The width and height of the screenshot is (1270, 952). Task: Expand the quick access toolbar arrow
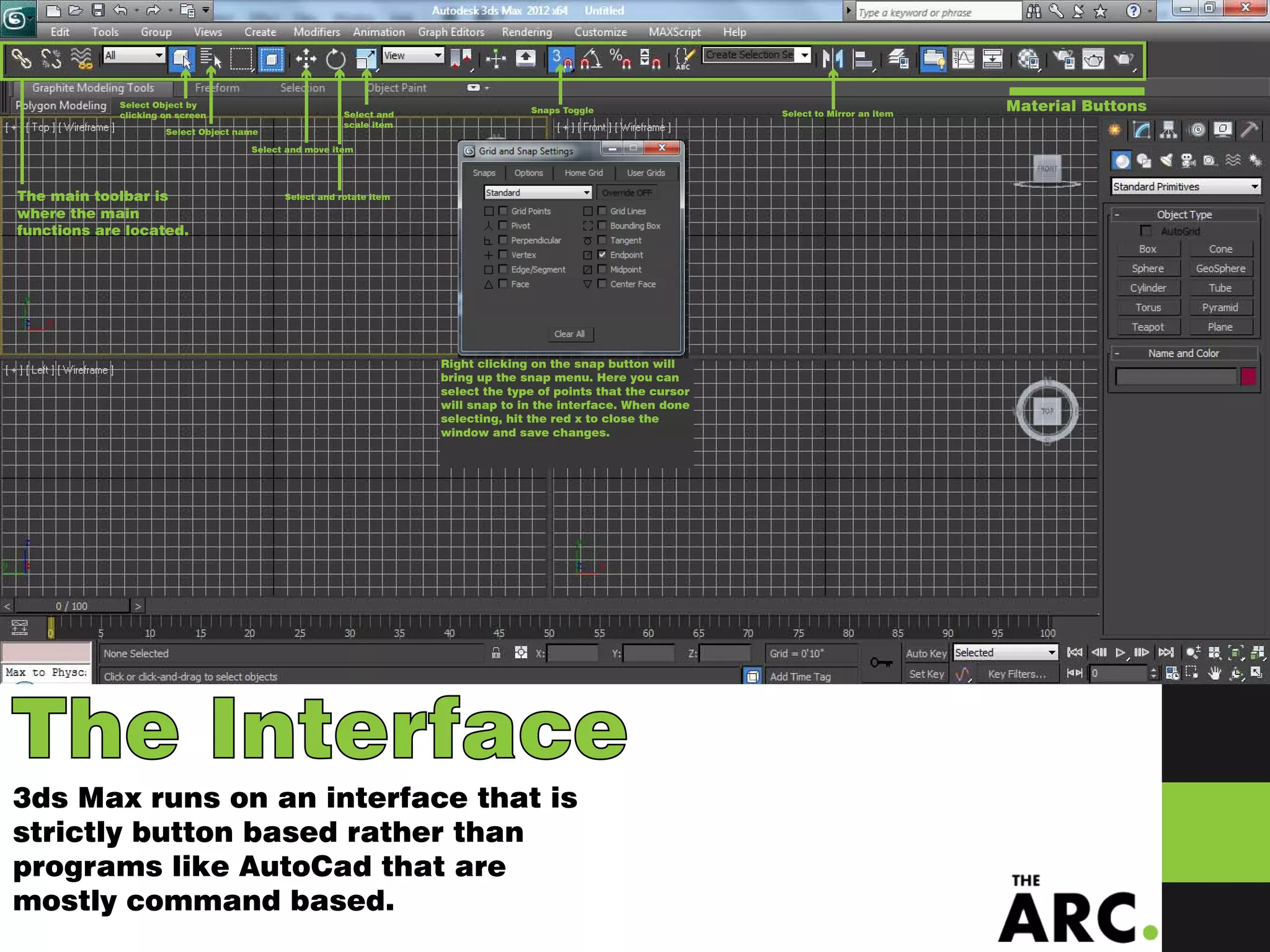205,10
